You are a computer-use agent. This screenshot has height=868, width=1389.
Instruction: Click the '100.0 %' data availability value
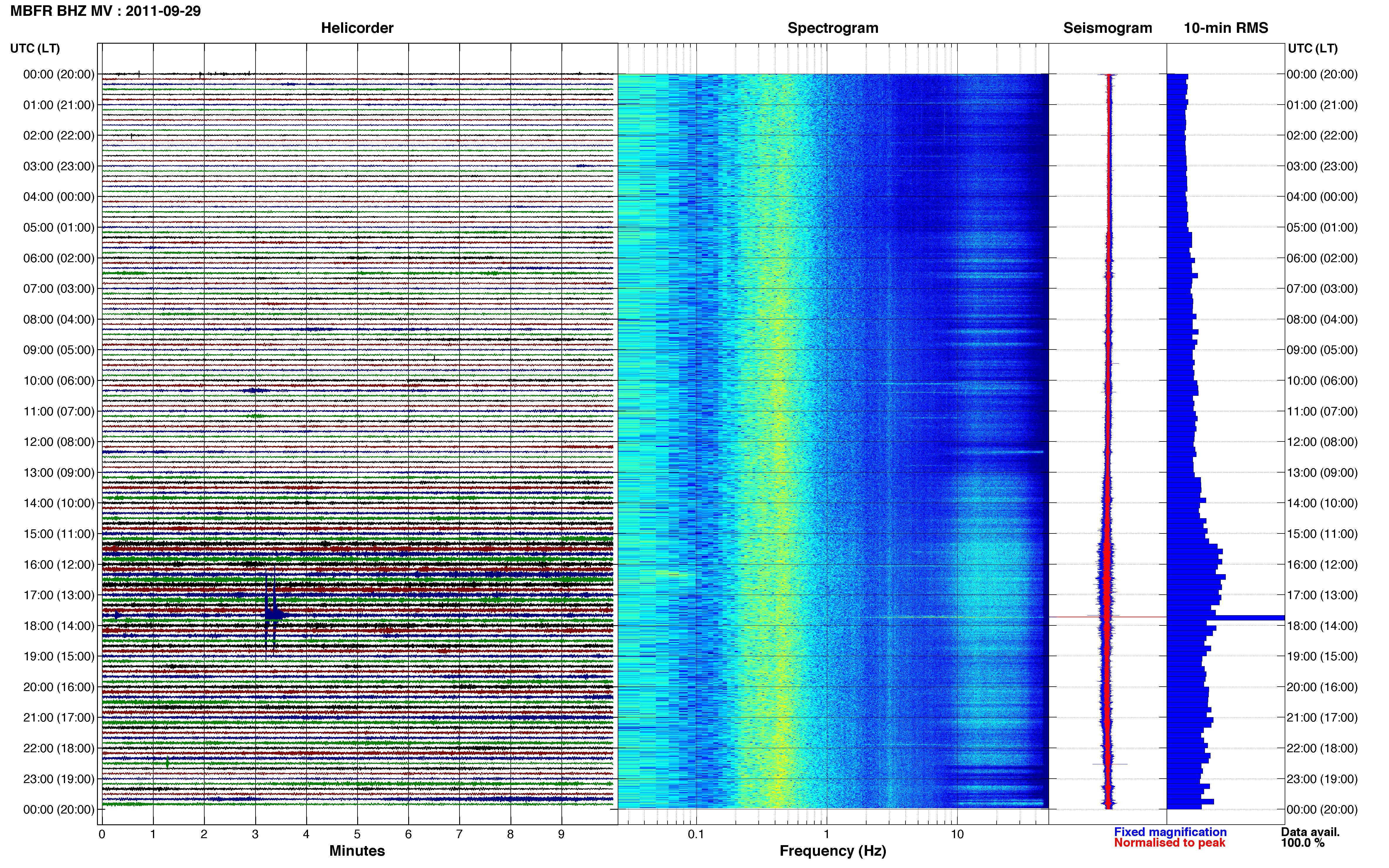(x=1302, y=843)
